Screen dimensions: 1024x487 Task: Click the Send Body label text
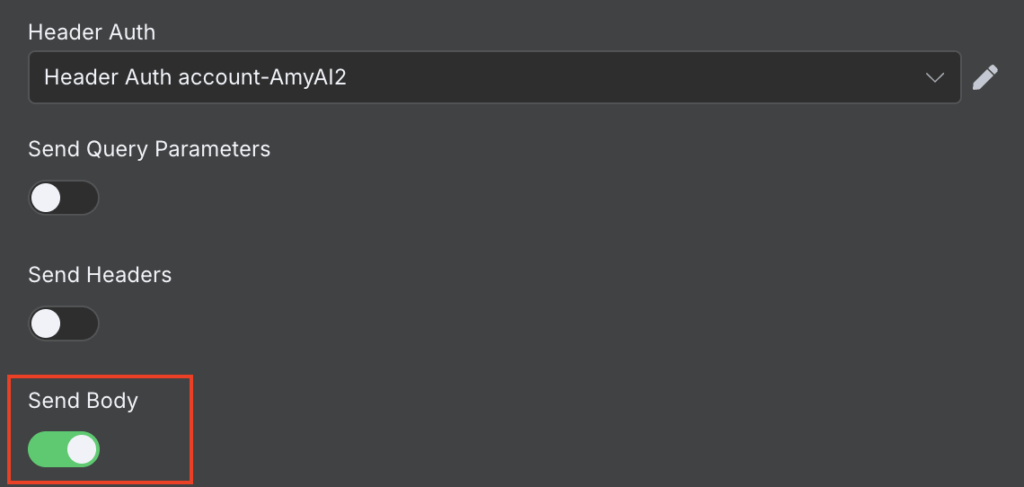83,401
